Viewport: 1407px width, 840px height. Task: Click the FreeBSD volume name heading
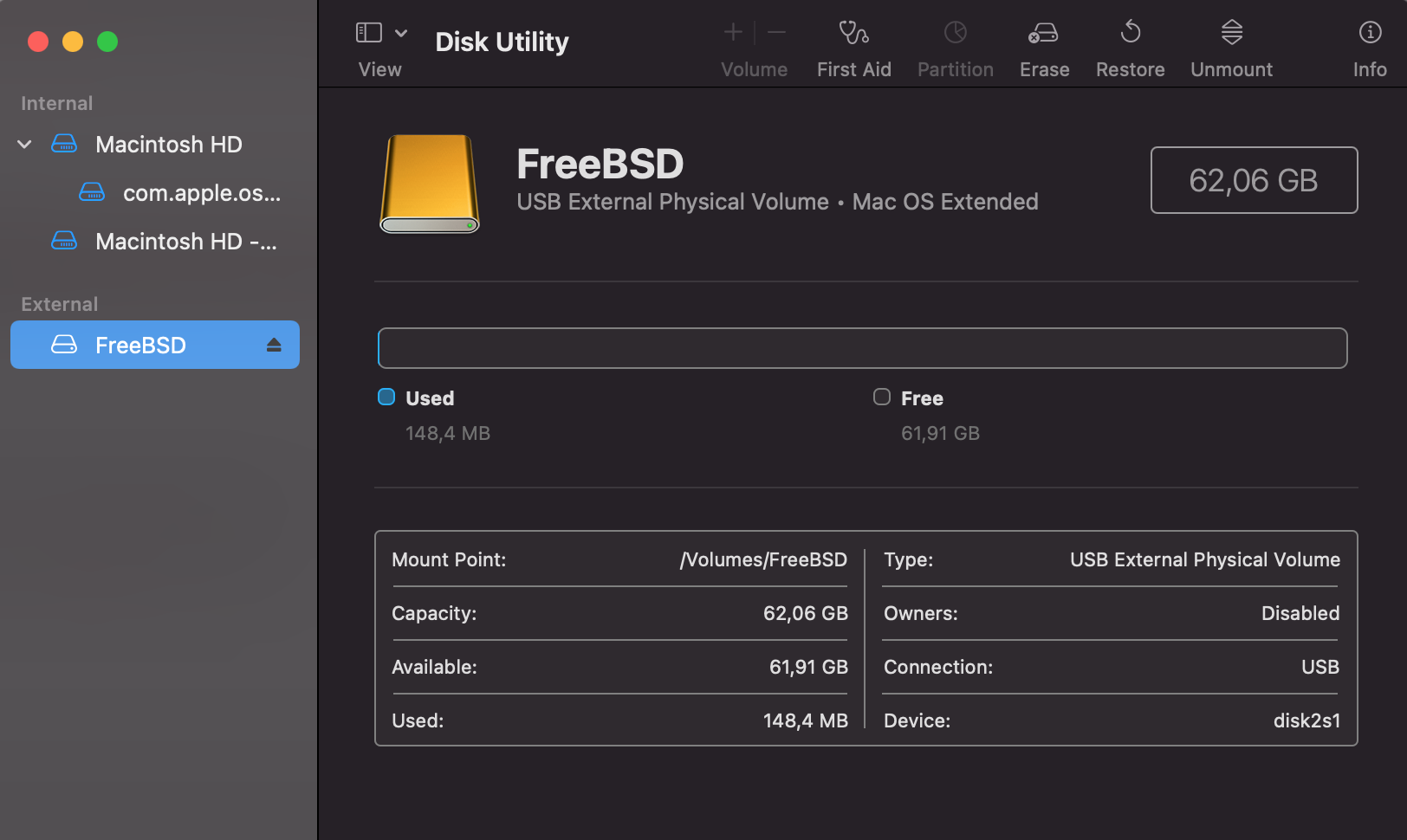(x=600, y=165)
